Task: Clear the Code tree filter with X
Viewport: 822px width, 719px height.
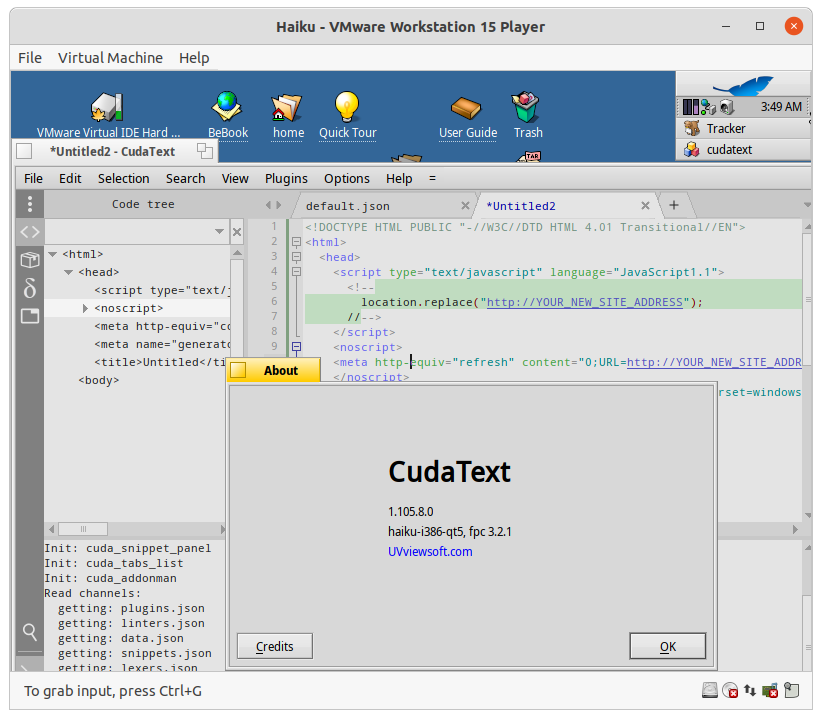Action: [x=237, y=232]
